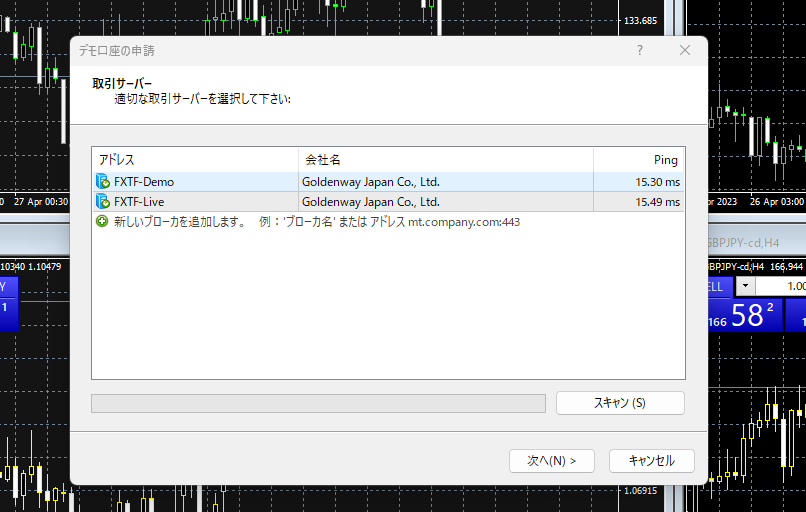The height and width of the screenshot is (512, 806).
Task: Click the FXTF-Live server icon
Action: (103, 202)
